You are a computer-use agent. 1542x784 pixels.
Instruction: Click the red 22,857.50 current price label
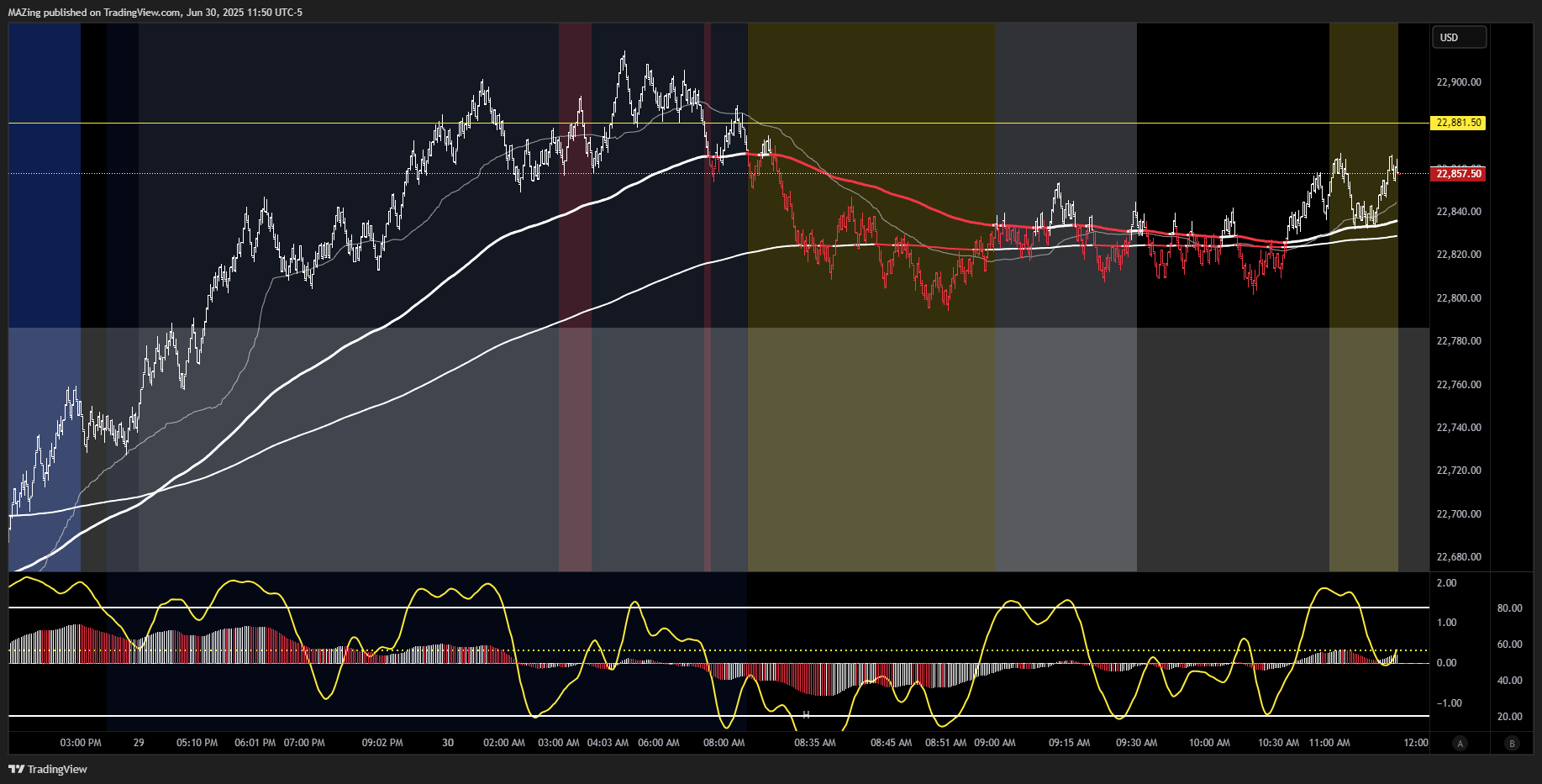[1459, 174]
